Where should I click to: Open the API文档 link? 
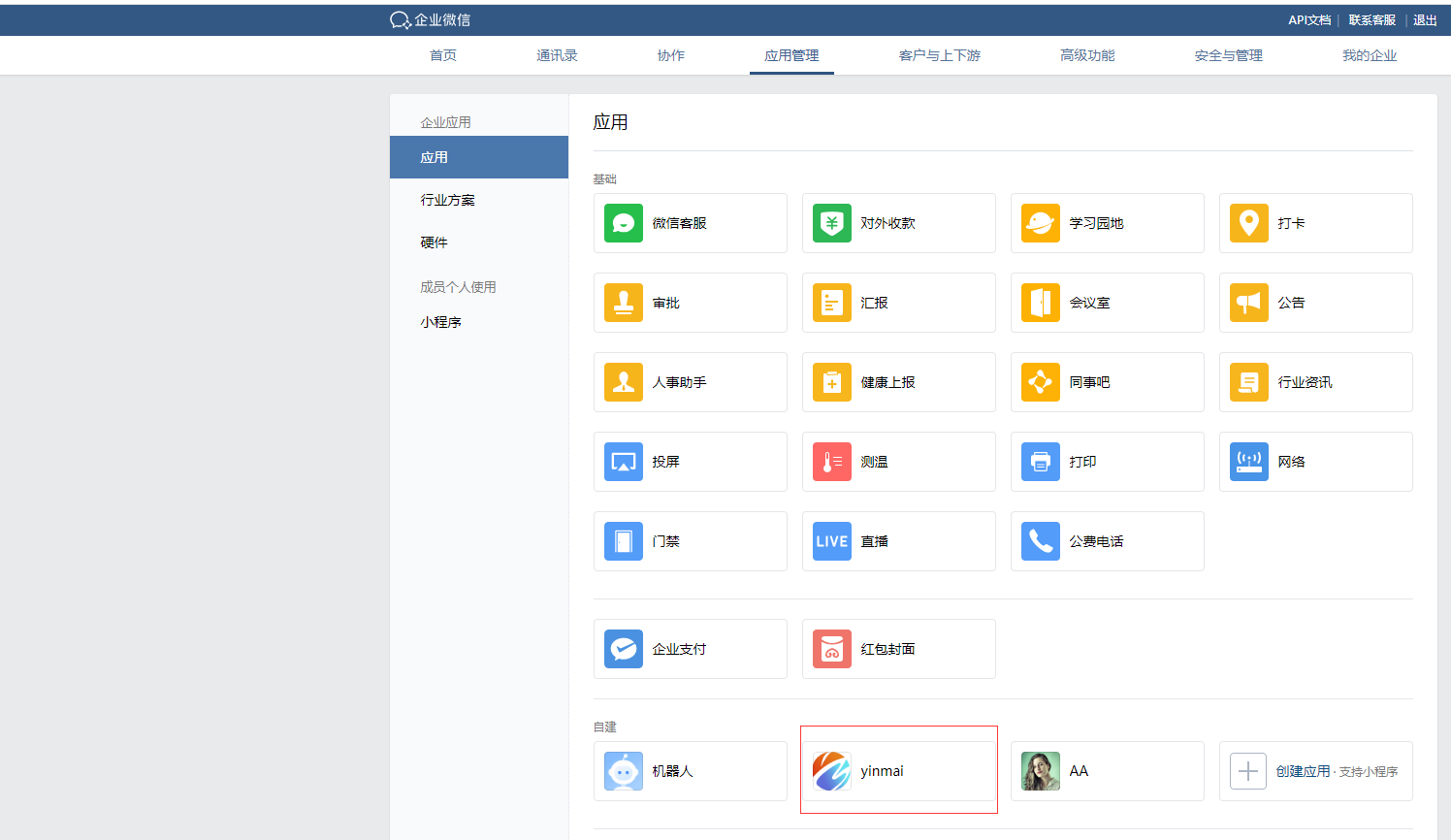coord(1308,20)
